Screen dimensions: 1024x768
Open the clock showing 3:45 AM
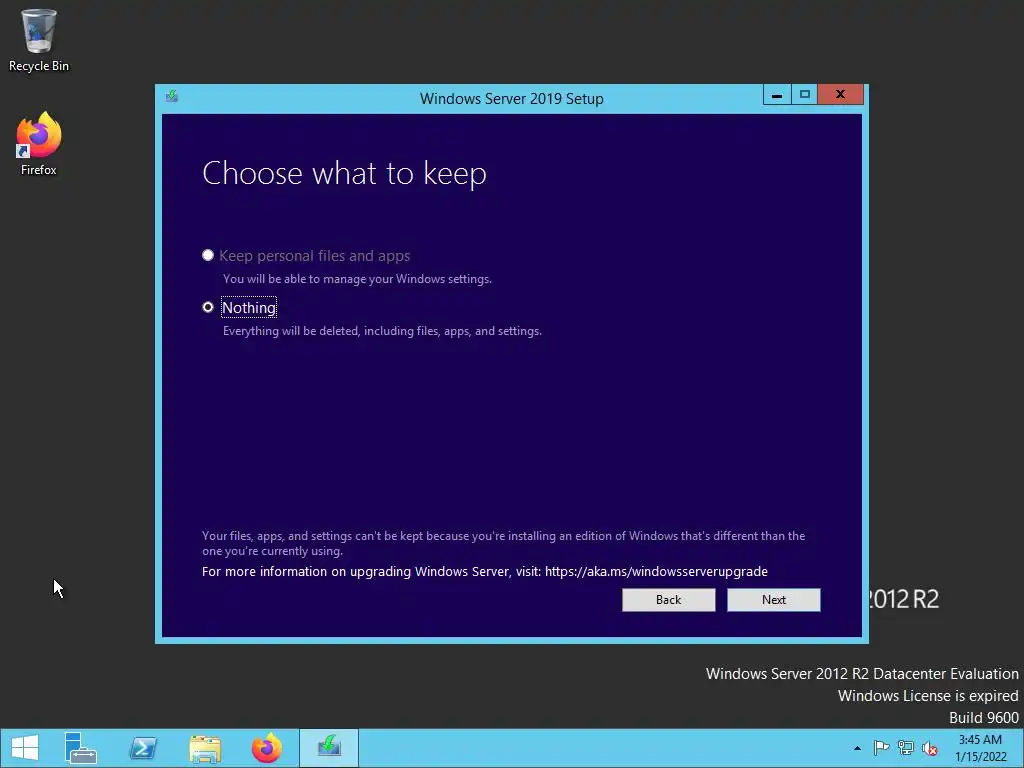980,748
